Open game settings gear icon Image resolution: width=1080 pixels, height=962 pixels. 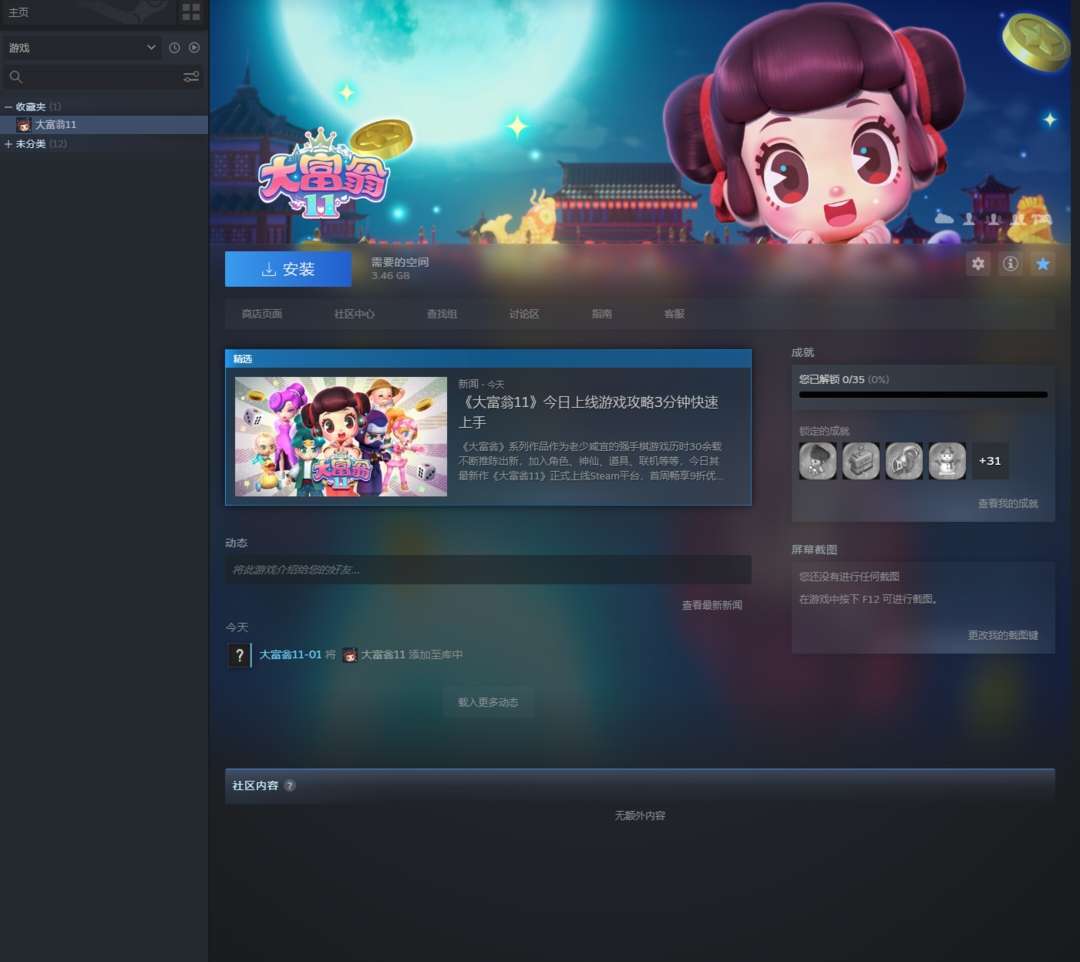[978, 264]
